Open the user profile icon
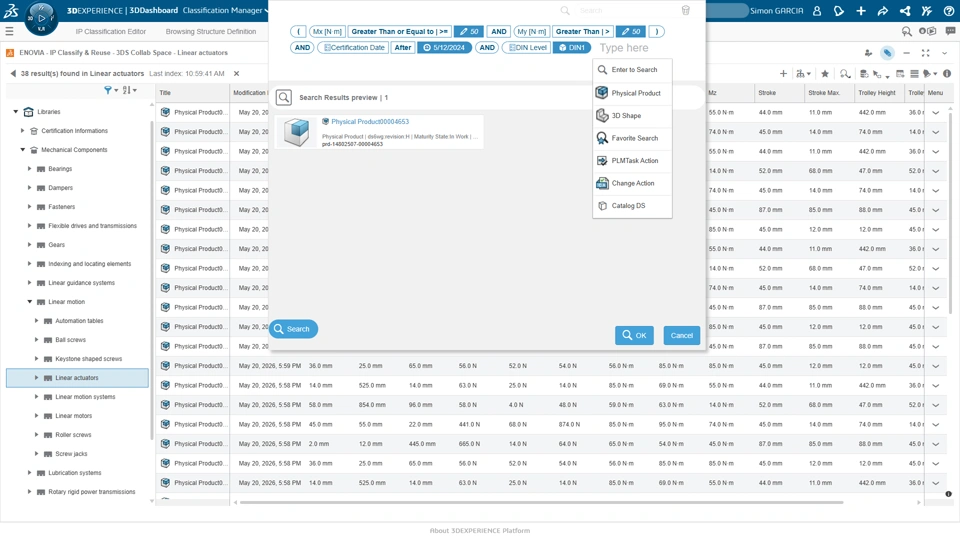This screenshot has width=960, height=540. click(817, 10)
